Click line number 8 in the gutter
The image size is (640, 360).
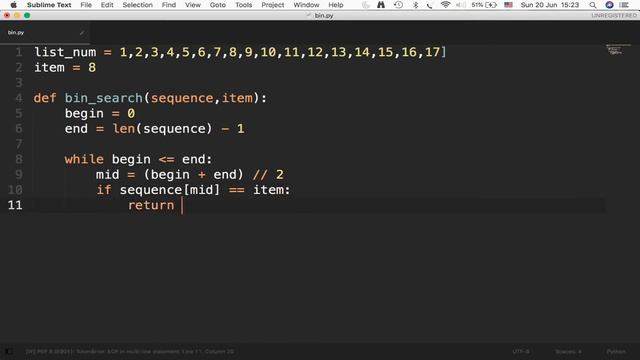pyautogui.click(x=19, y=159)
